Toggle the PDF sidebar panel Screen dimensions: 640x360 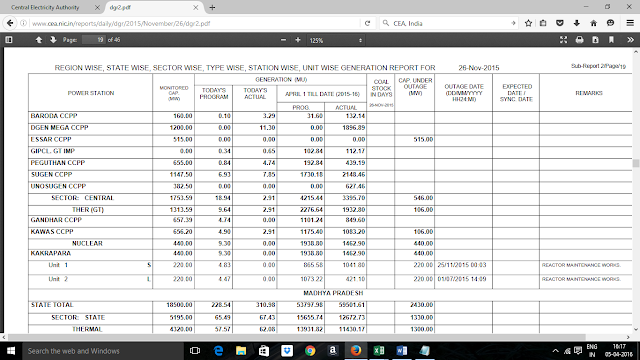coord(9,40)
